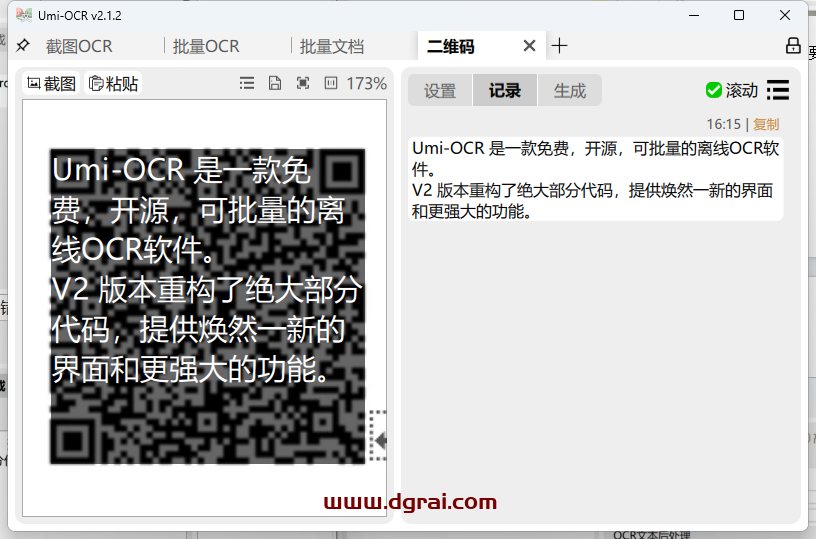This screenshot has height=539, width=816.
Task: Save the image with the save icon
Action: (x=275, y=83)
